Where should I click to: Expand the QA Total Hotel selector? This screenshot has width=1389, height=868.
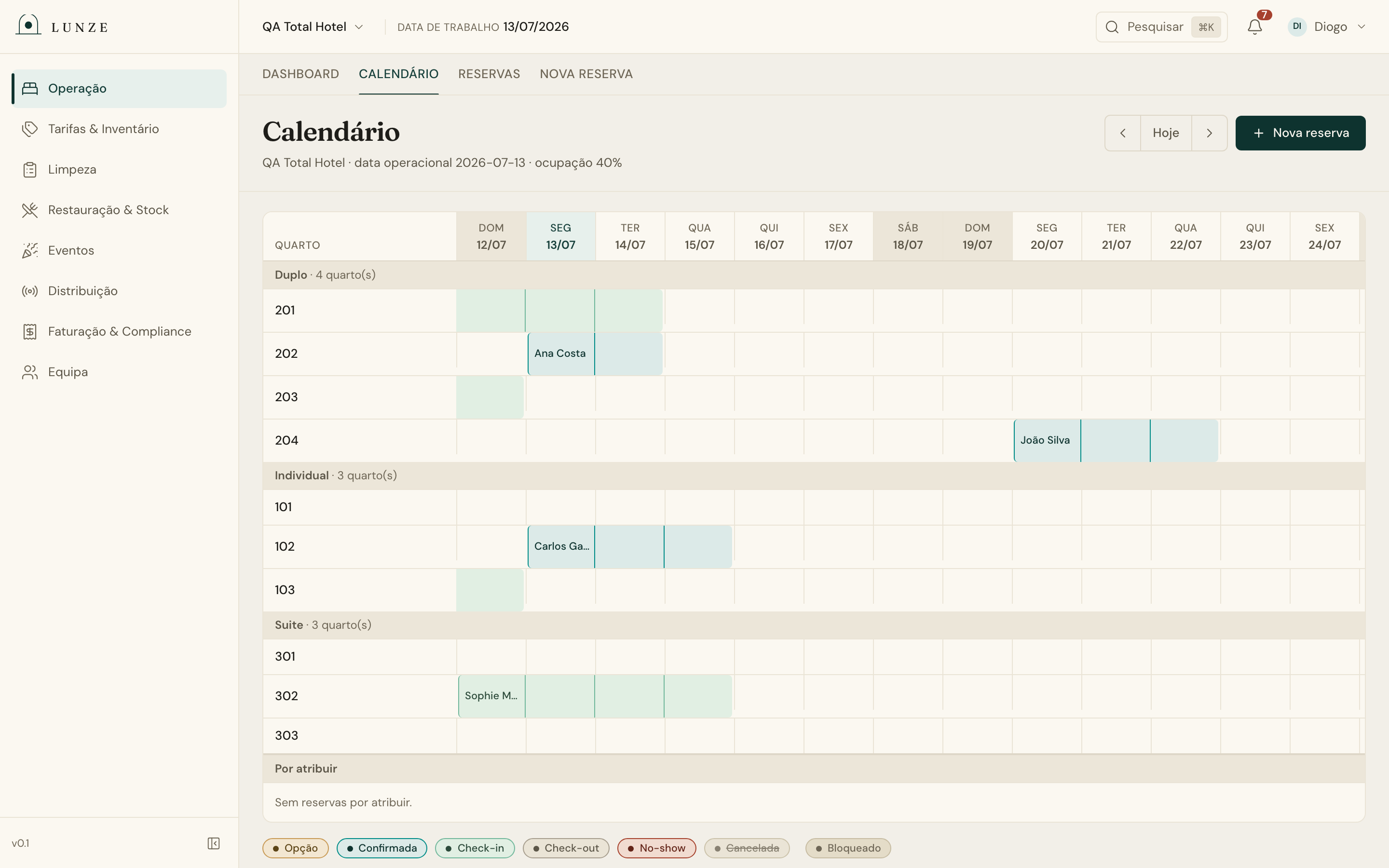[313, 27]
